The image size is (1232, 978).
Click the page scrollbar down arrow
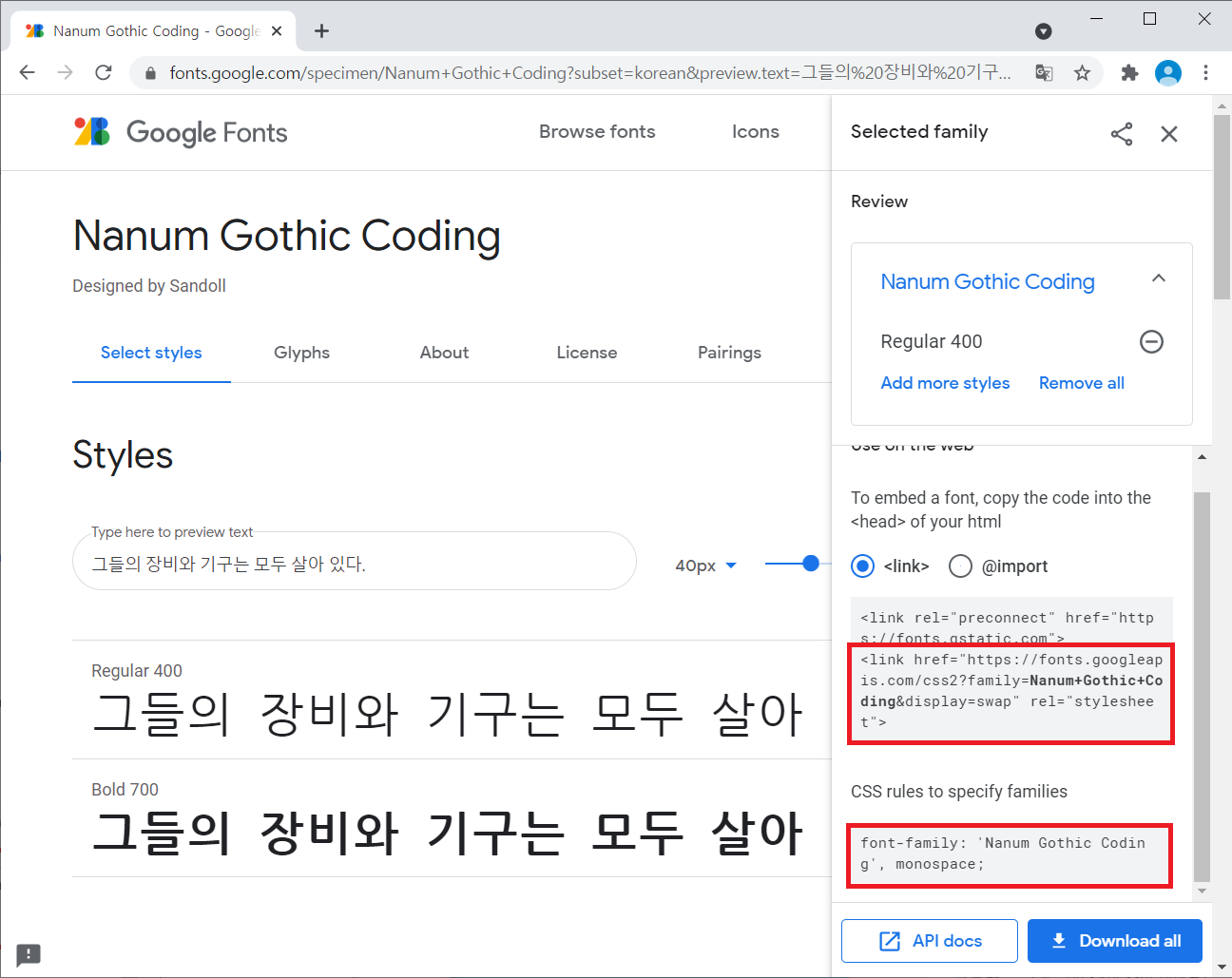point(1222,967)
